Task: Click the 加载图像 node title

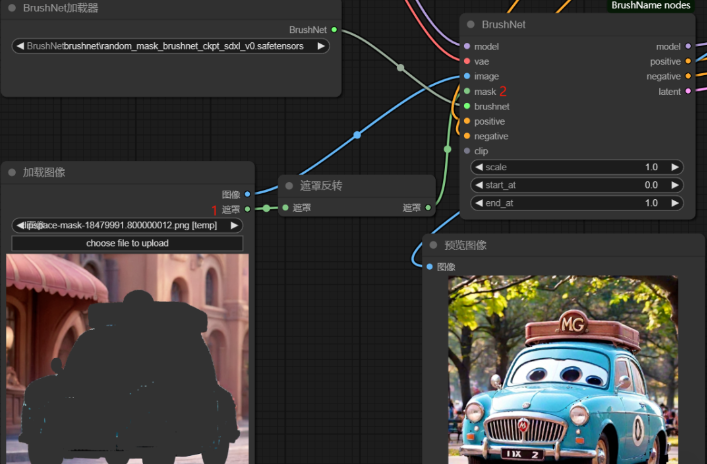Action: (44, 172)
